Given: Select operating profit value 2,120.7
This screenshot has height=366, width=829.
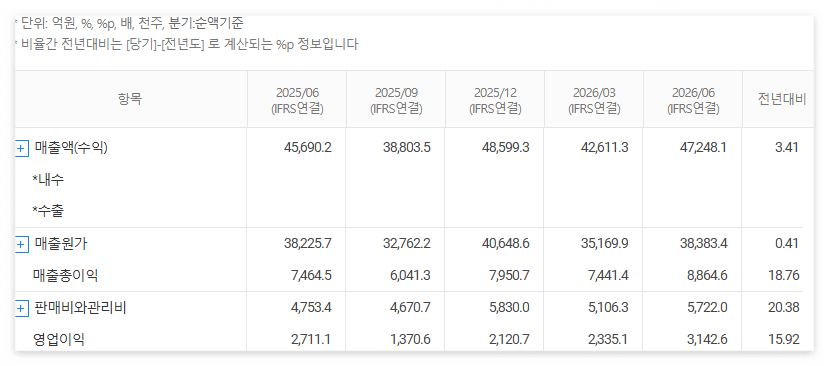Looking at the screenshot, I should [x=509, y=339].
